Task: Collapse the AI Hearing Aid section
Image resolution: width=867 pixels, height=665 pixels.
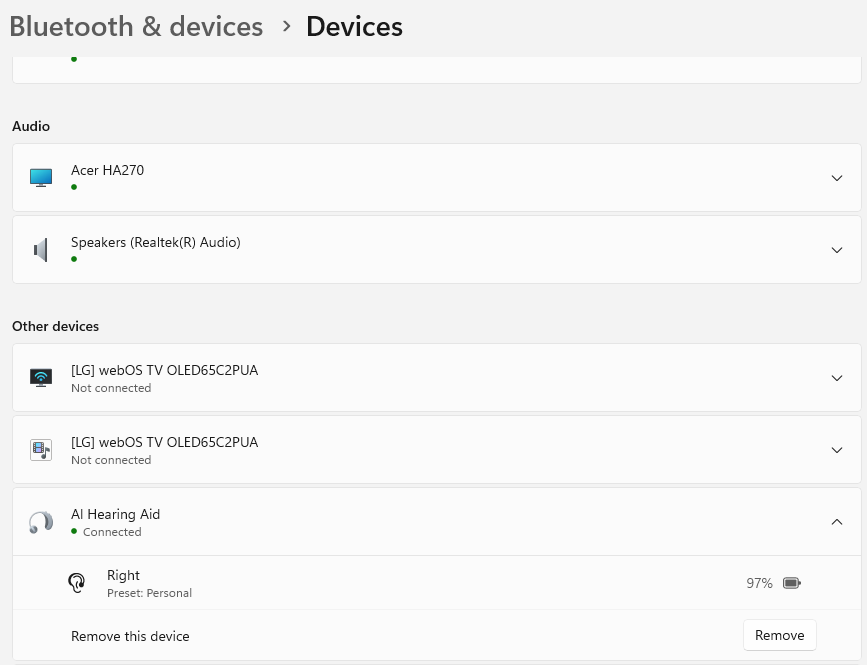Action: [837, 522]
